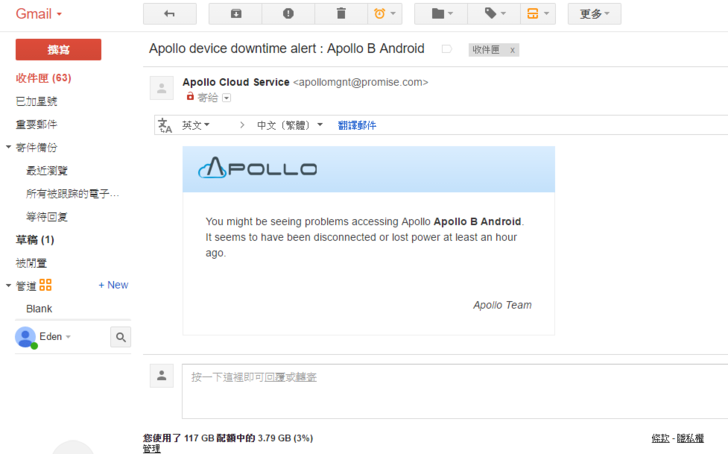This screenshot has width=728, height=454.
Task: Open the labels tag button
Action: [x=496, y=14]
